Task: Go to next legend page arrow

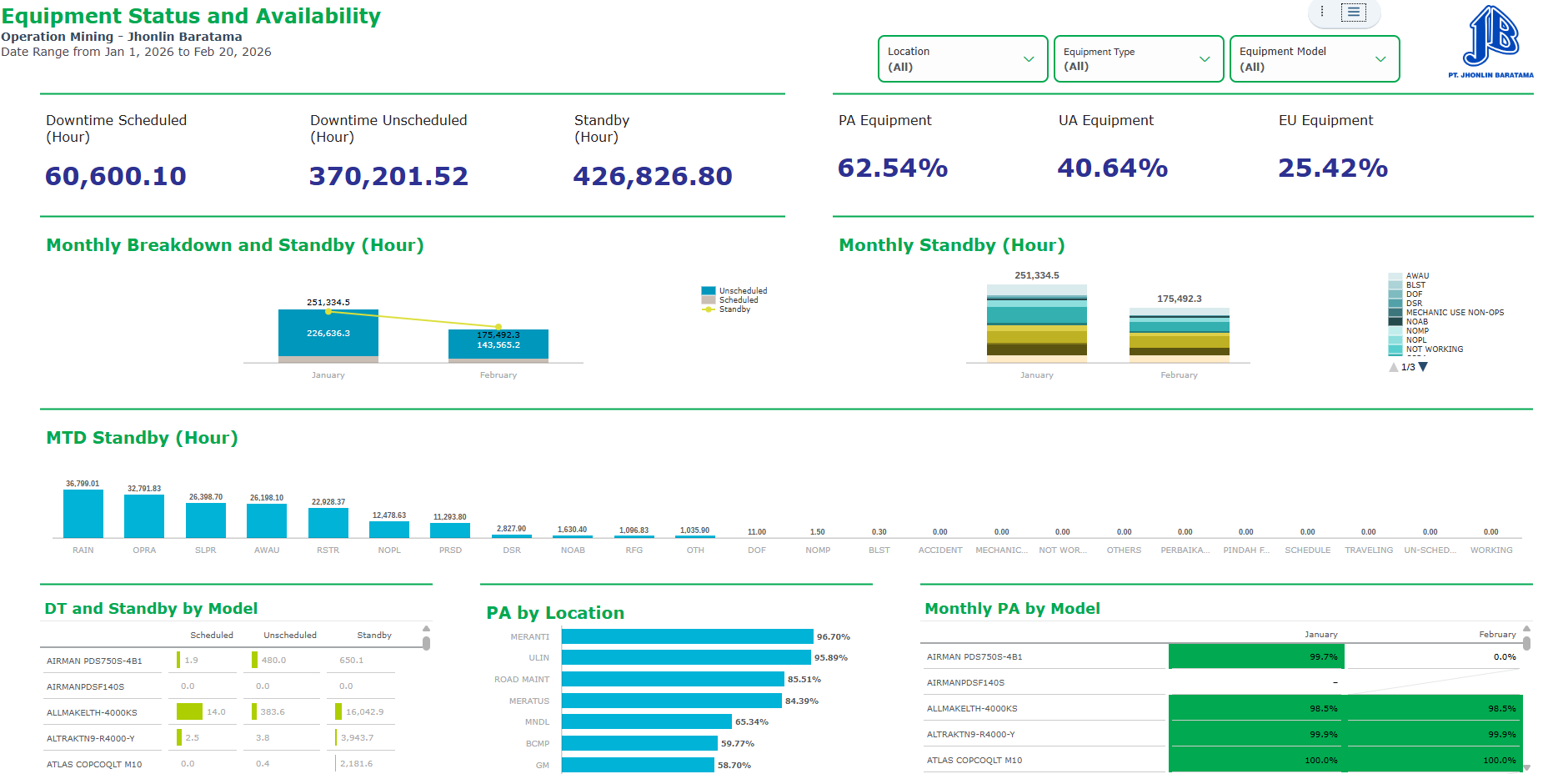Action: tap(1423, 367)
